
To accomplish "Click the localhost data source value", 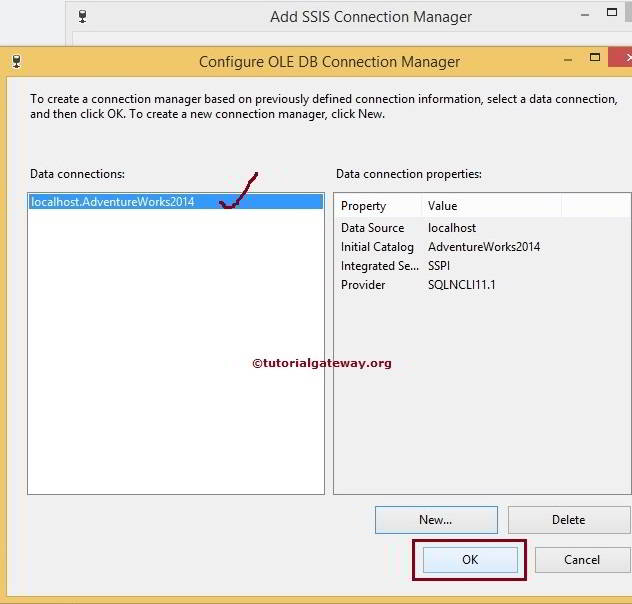I will tap(452, 228).
